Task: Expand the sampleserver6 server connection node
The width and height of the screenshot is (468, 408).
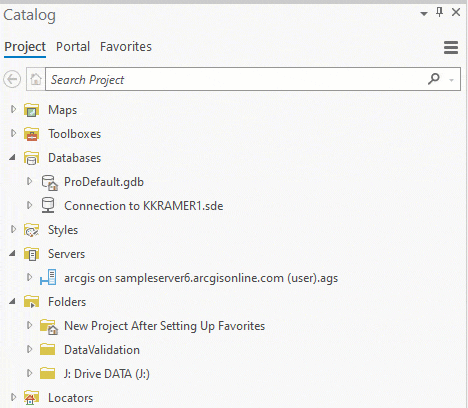Action: (x=29, y=277)
